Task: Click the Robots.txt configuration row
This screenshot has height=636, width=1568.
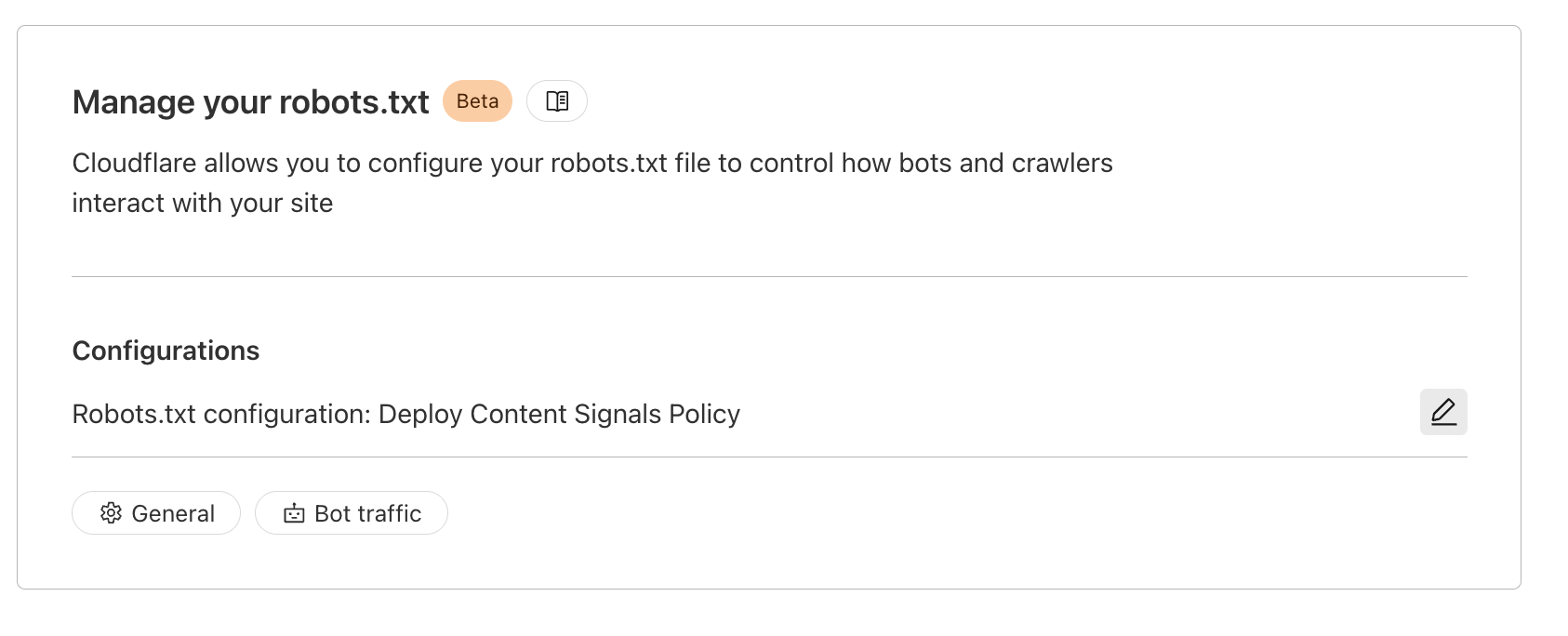Action: click(405, 414)
